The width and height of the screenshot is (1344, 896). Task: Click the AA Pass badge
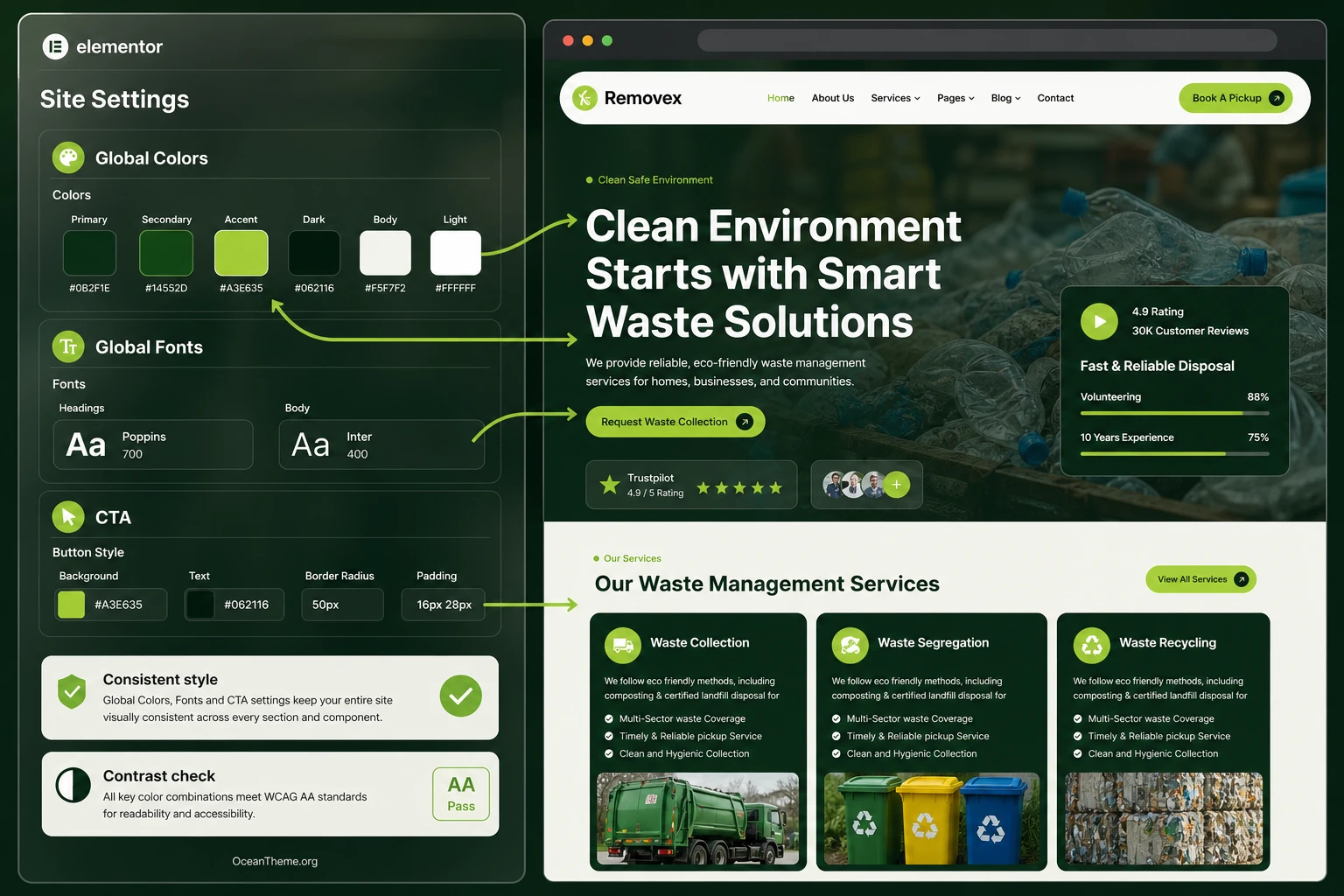(461, 794)
